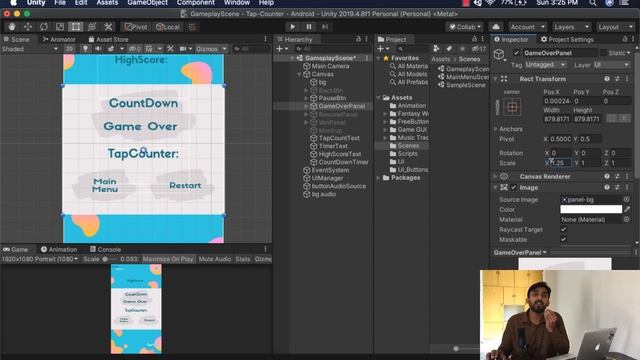Open the Untagged Tag dropdown
640x360 pixels.
[x=546, y=65]
